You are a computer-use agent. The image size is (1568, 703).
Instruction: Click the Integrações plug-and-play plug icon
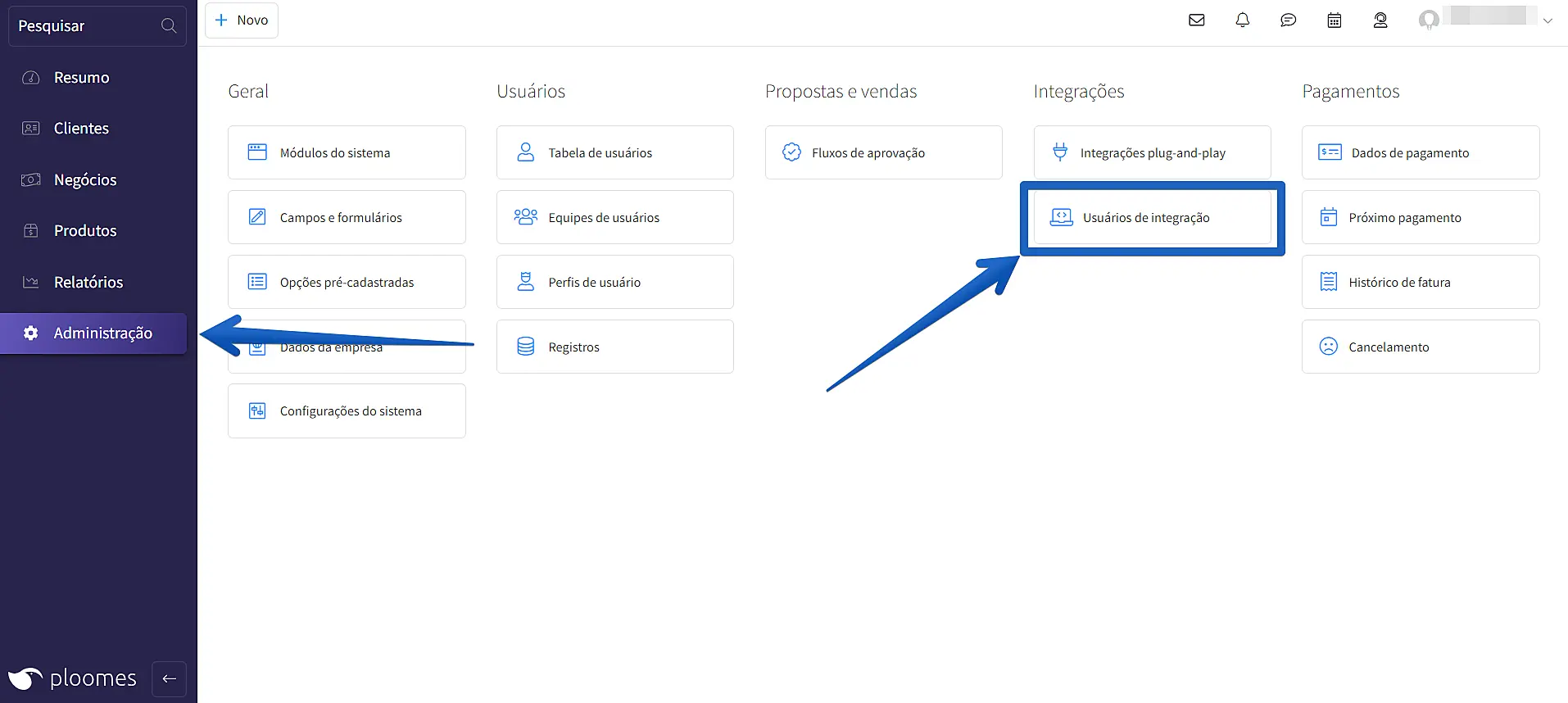[1060, 152]
